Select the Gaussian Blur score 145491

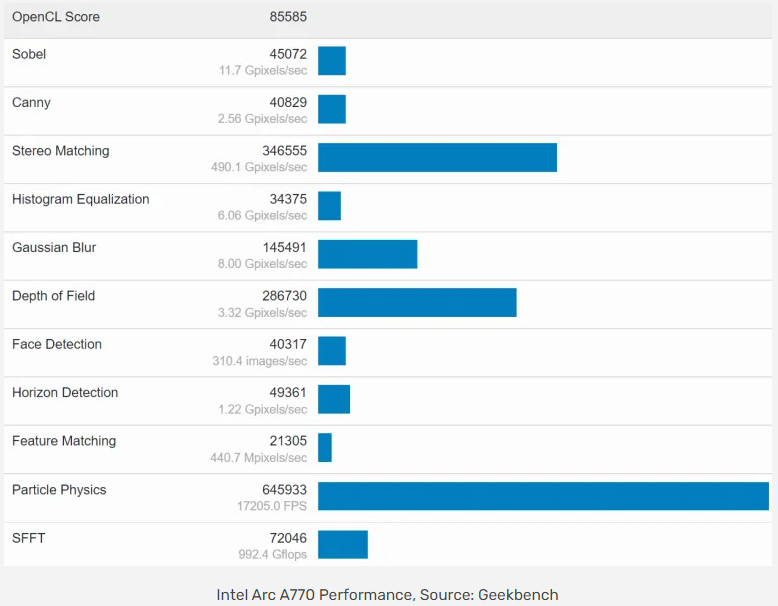pyautogui.click(x=284, y=248)
